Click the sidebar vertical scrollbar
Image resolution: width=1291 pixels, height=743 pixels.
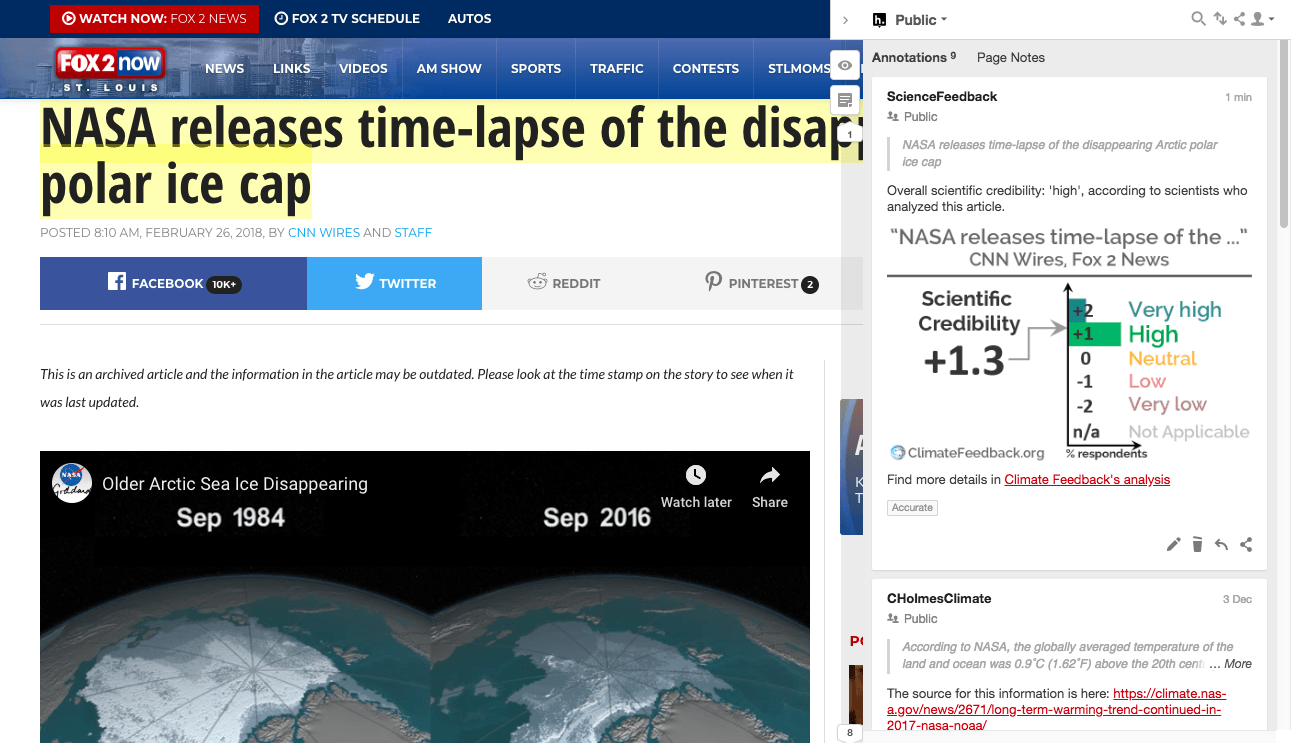[x=1284, y=135]
